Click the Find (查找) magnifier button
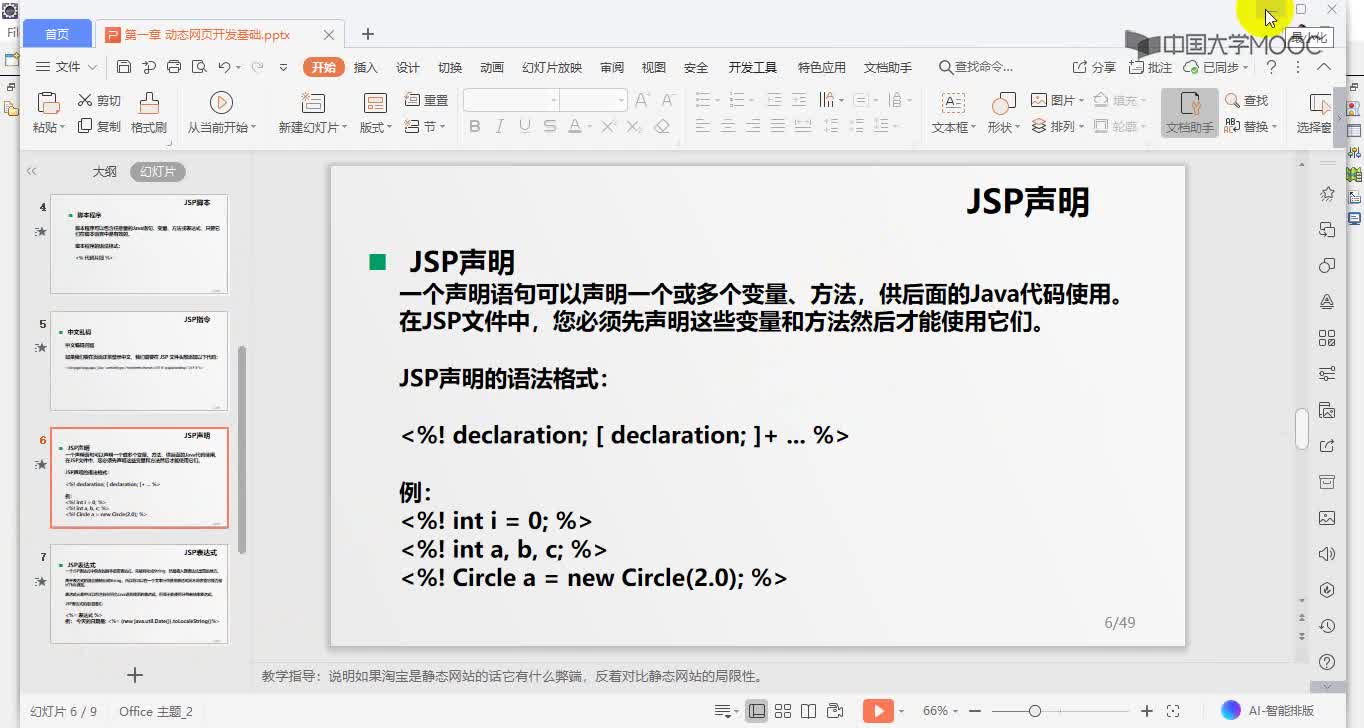Image resolution: width=1364 pixels, height=728 pixels. tap(1247, 101)
